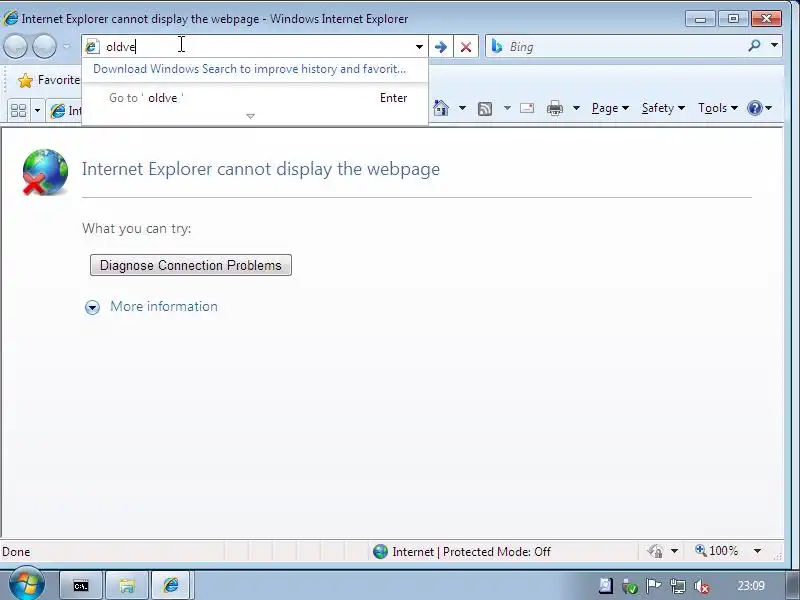Screen dimensions: 800x600
Task: Click the Home page icon
Action: [x=441, y=108]
